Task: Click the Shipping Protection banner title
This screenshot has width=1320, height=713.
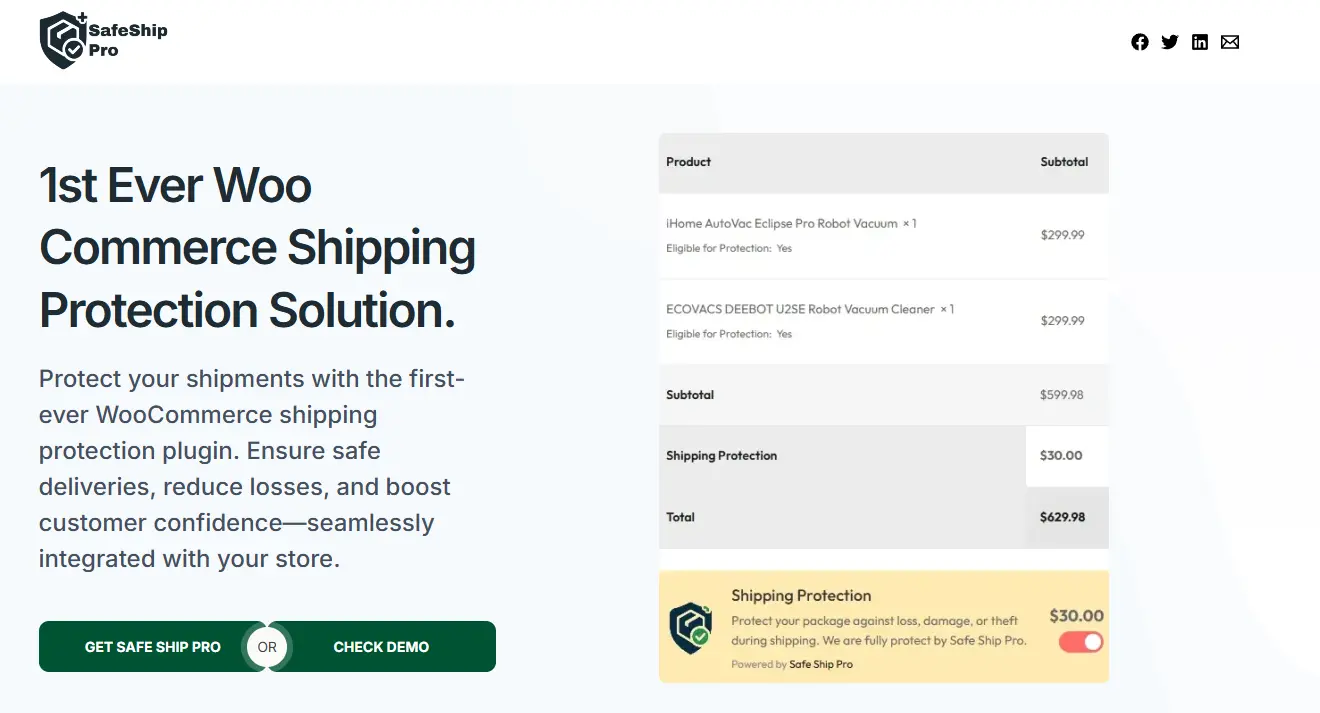Action: coord(801,596)
